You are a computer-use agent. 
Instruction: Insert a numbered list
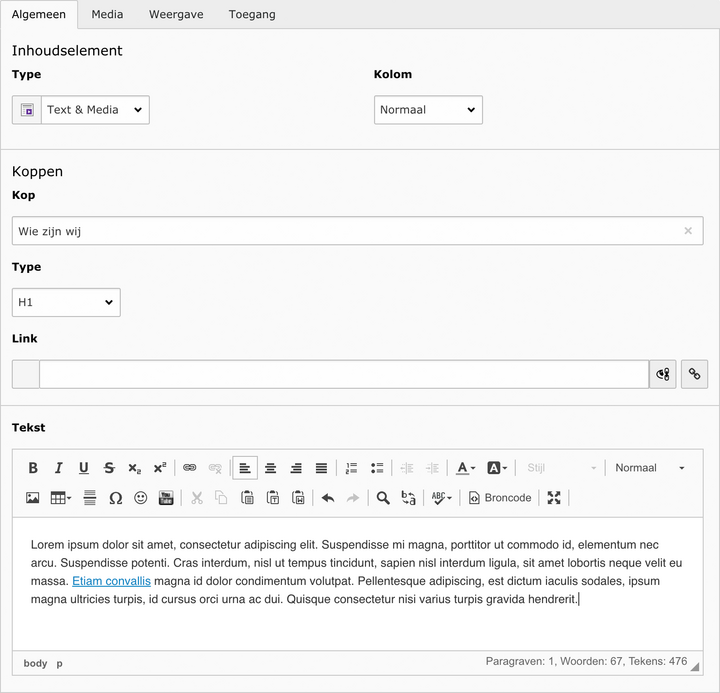(351, 468)
